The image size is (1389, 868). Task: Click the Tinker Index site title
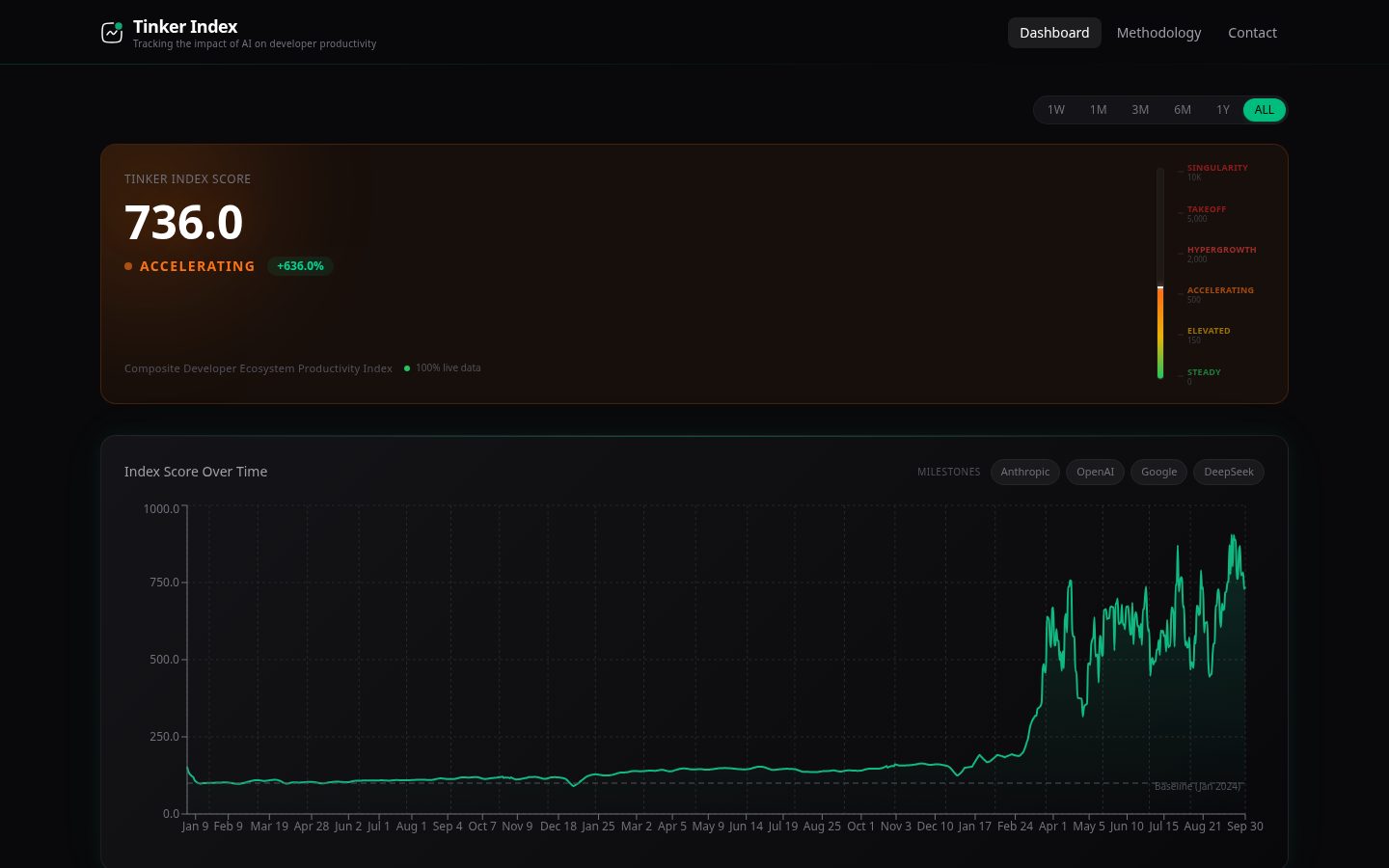tap(185, 27)
